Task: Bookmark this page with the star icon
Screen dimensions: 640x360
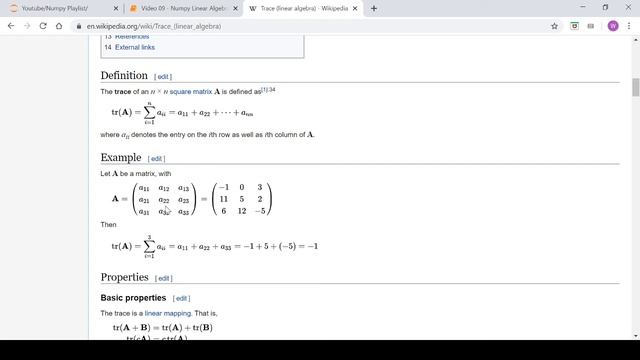Action: pyautogui.click(x=554, y=26)
